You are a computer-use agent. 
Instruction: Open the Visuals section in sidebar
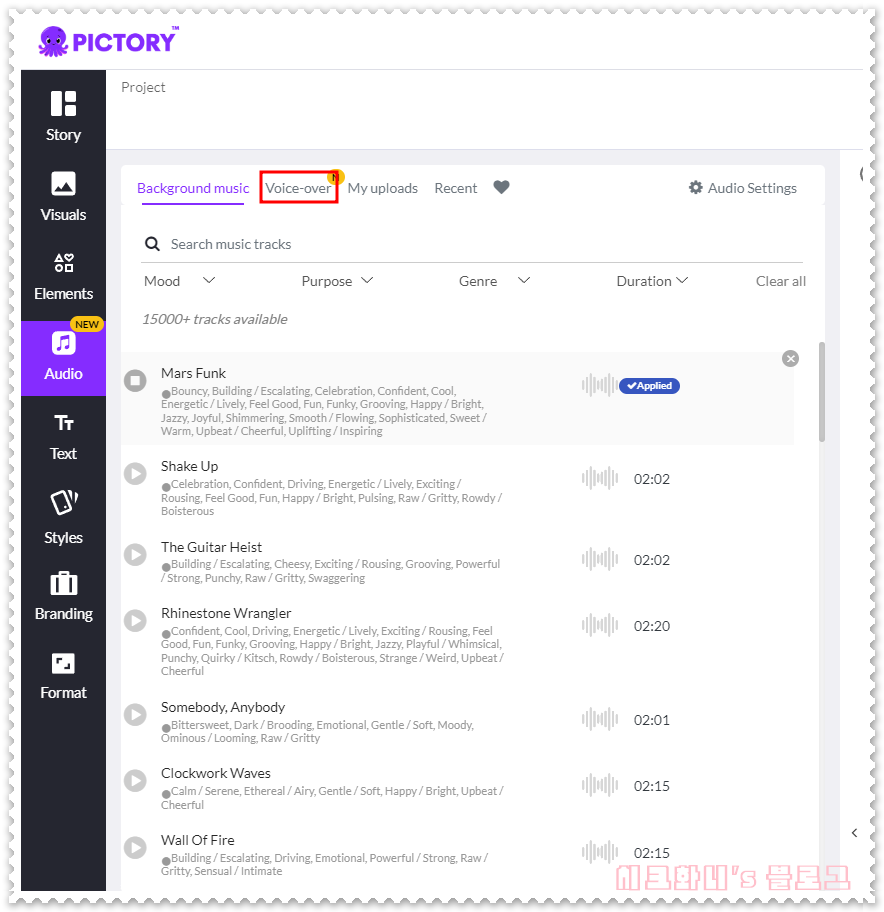coord(63,197)
